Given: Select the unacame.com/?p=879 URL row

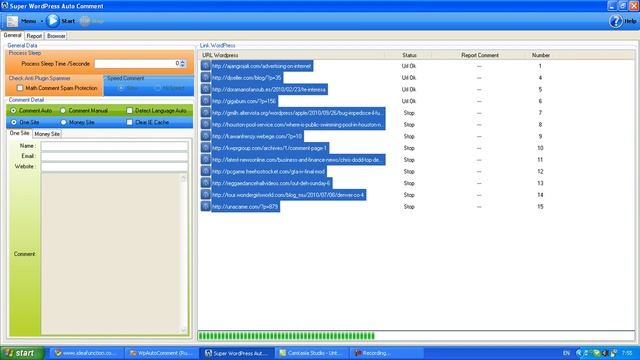Looking at the screenshot, I should [x=245, y=207].
